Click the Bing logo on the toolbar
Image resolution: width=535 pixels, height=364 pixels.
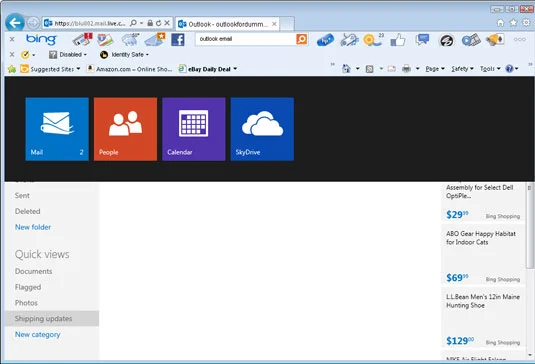(41, 39)
